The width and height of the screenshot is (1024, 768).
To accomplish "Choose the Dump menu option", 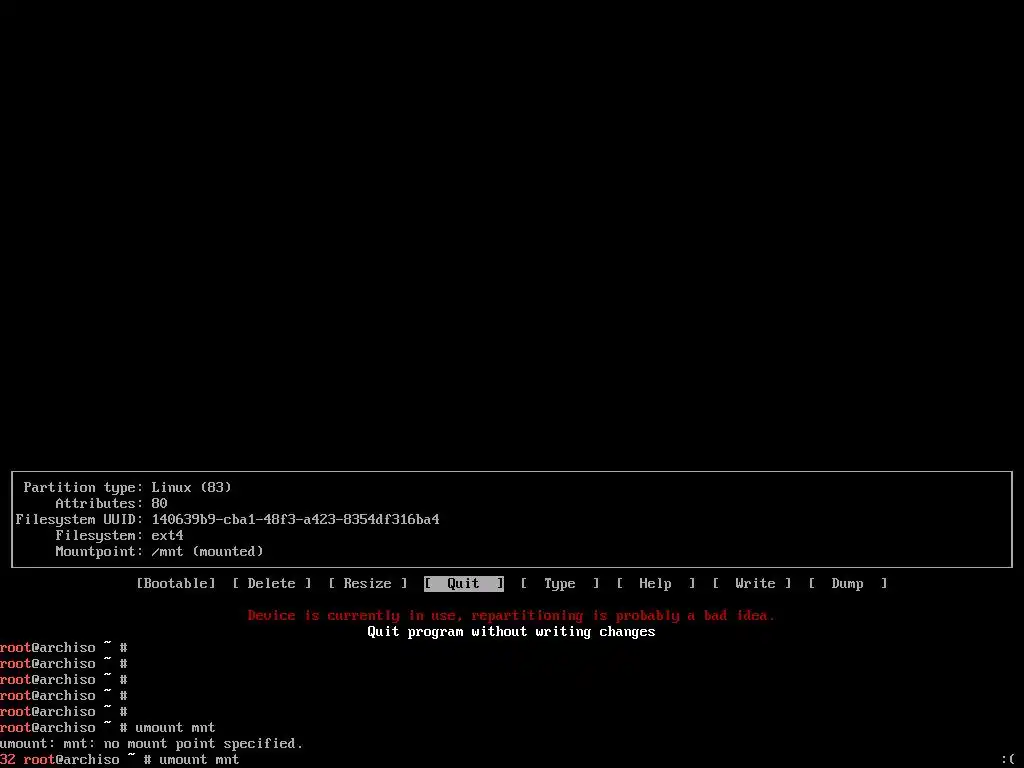I will [848, 583].
